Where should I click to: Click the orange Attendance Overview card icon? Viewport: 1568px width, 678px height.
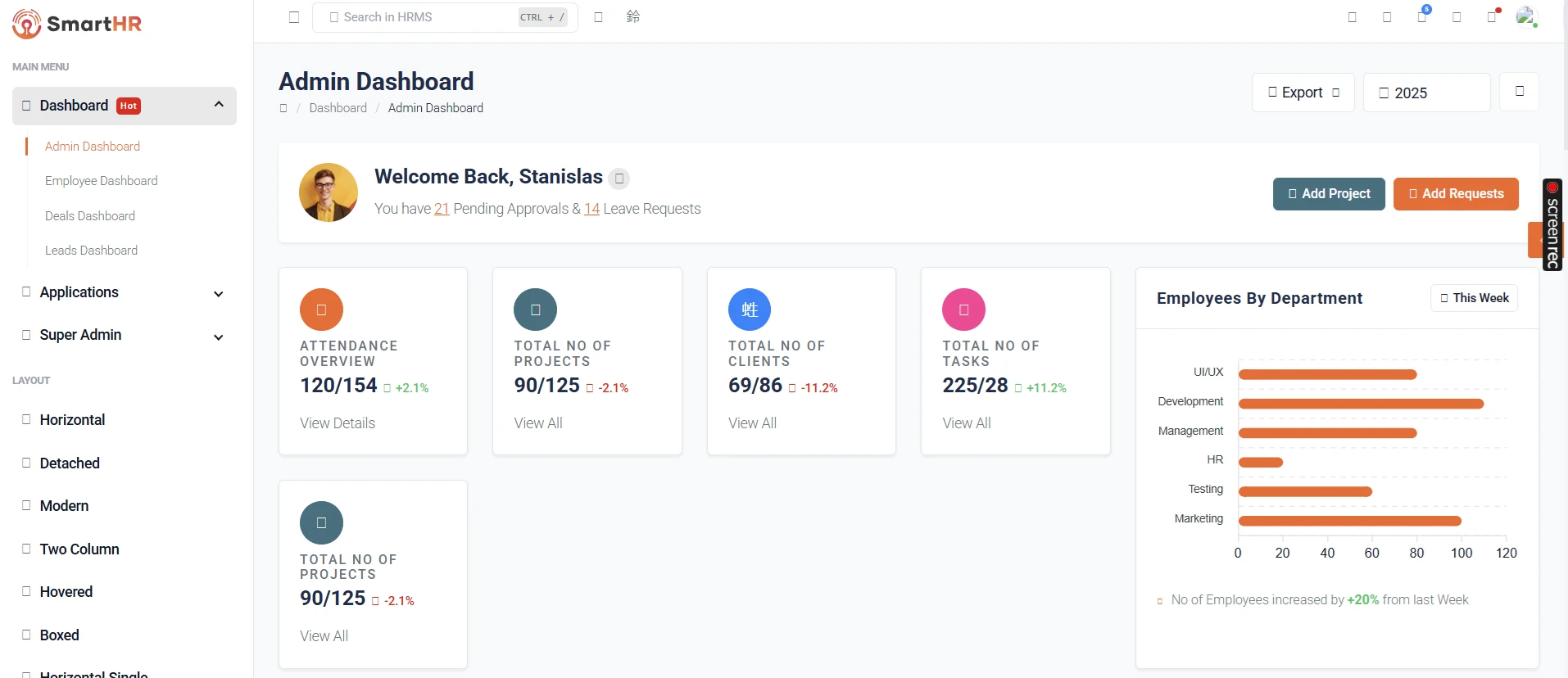pyautogui.click(x=321, y=310)
